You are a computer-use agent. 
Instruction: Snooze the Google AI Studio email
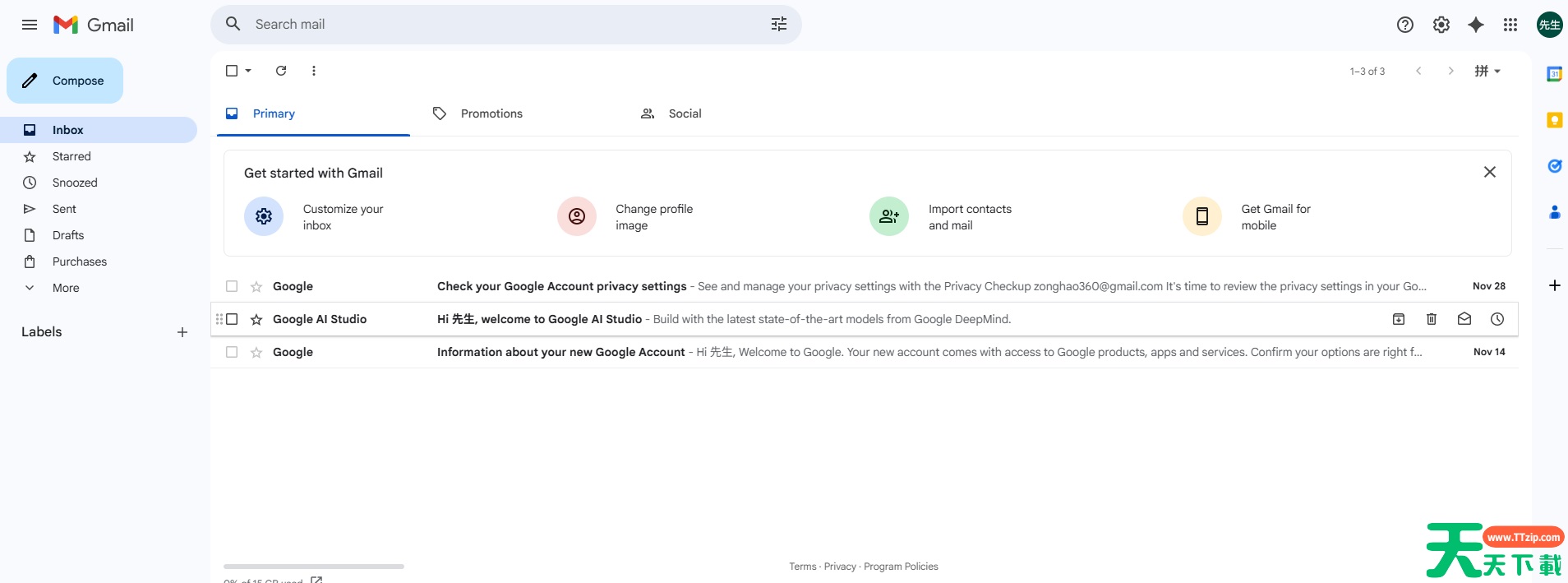pos(1497,319)
